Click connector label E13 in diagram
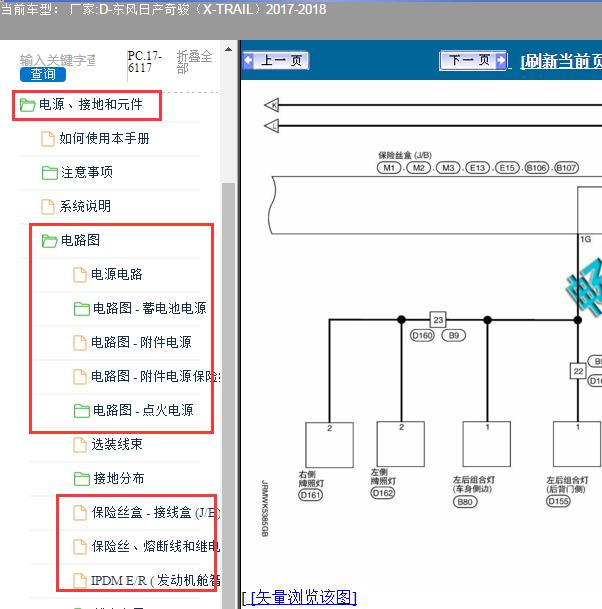The width and height of the screenshot is (602, 609). (x=477, y=168)
